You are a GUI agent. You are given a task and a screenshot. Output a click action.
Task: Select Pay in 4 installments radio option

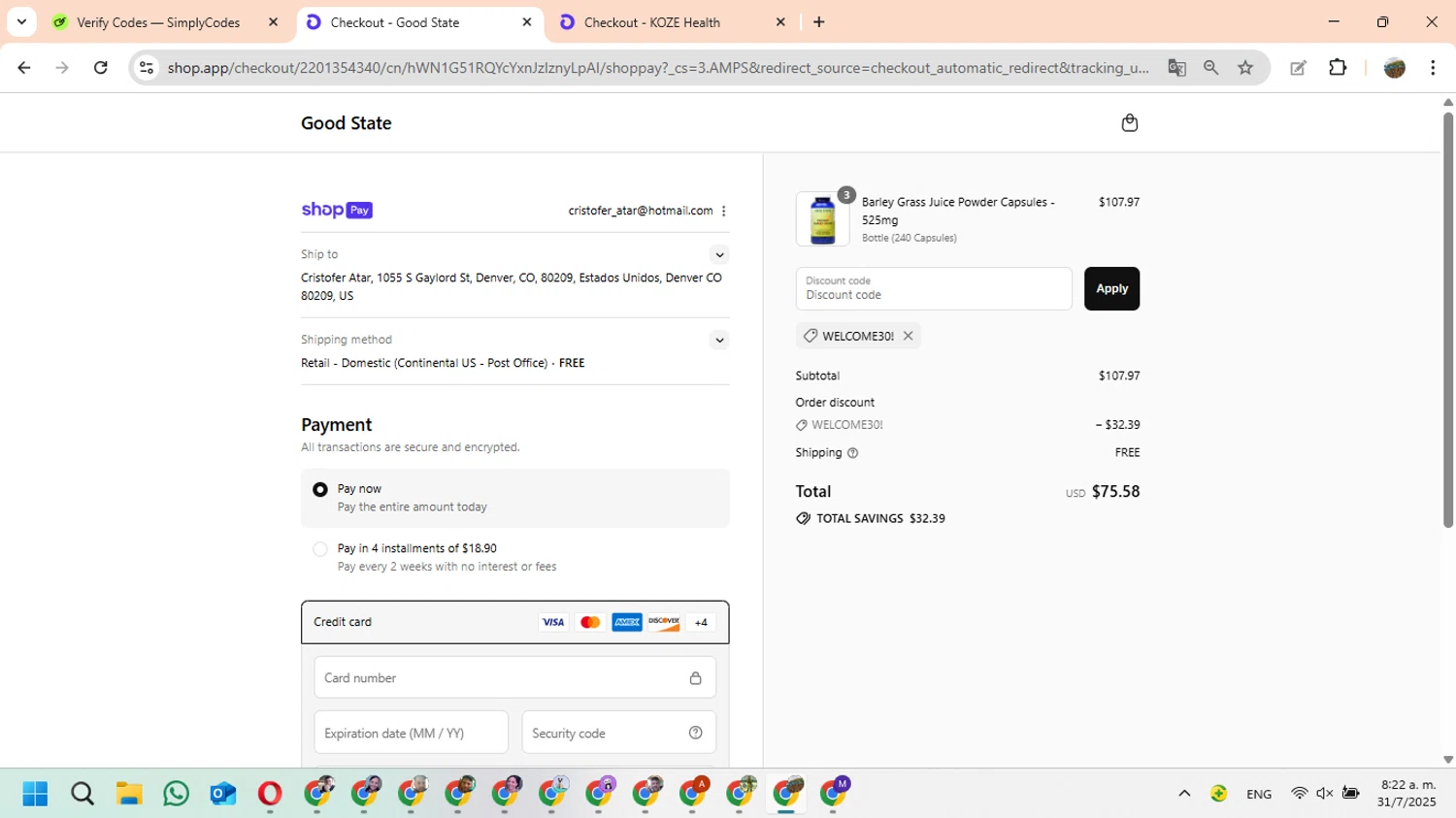coord(320,549)
